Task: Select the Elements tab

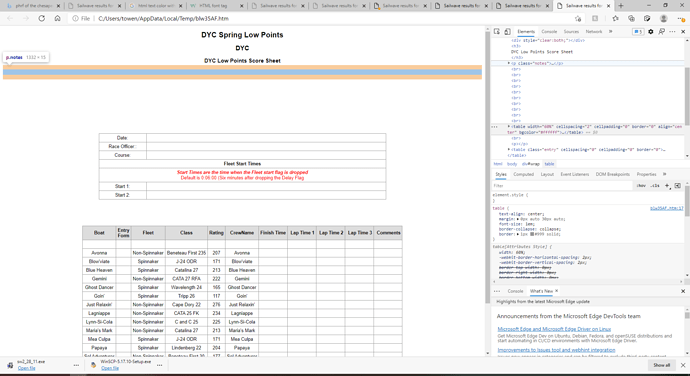Action: coord(526,32)
